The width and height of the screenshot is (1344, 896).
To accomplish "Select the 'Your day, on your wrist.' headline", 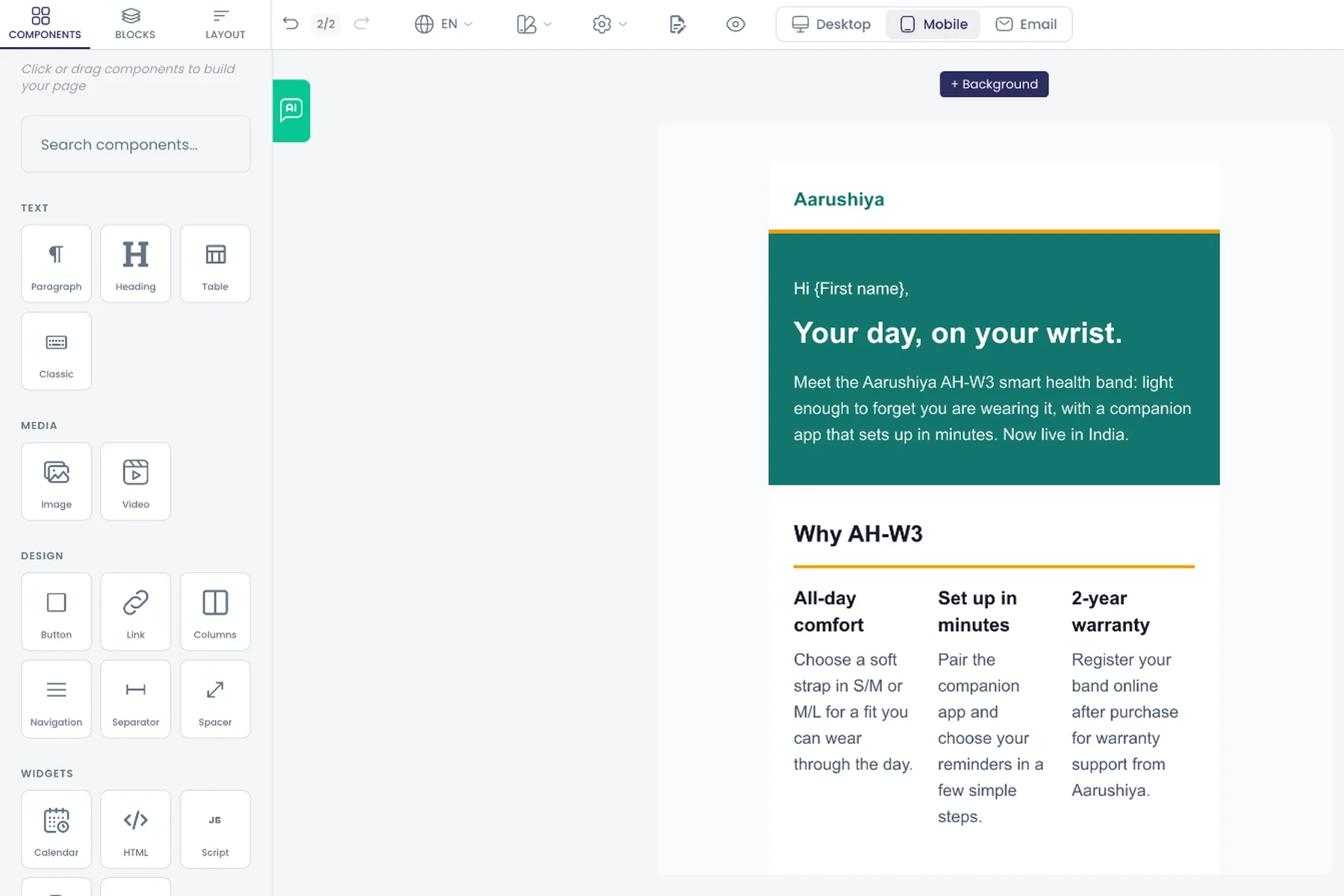I will click(x=957, y=333).
